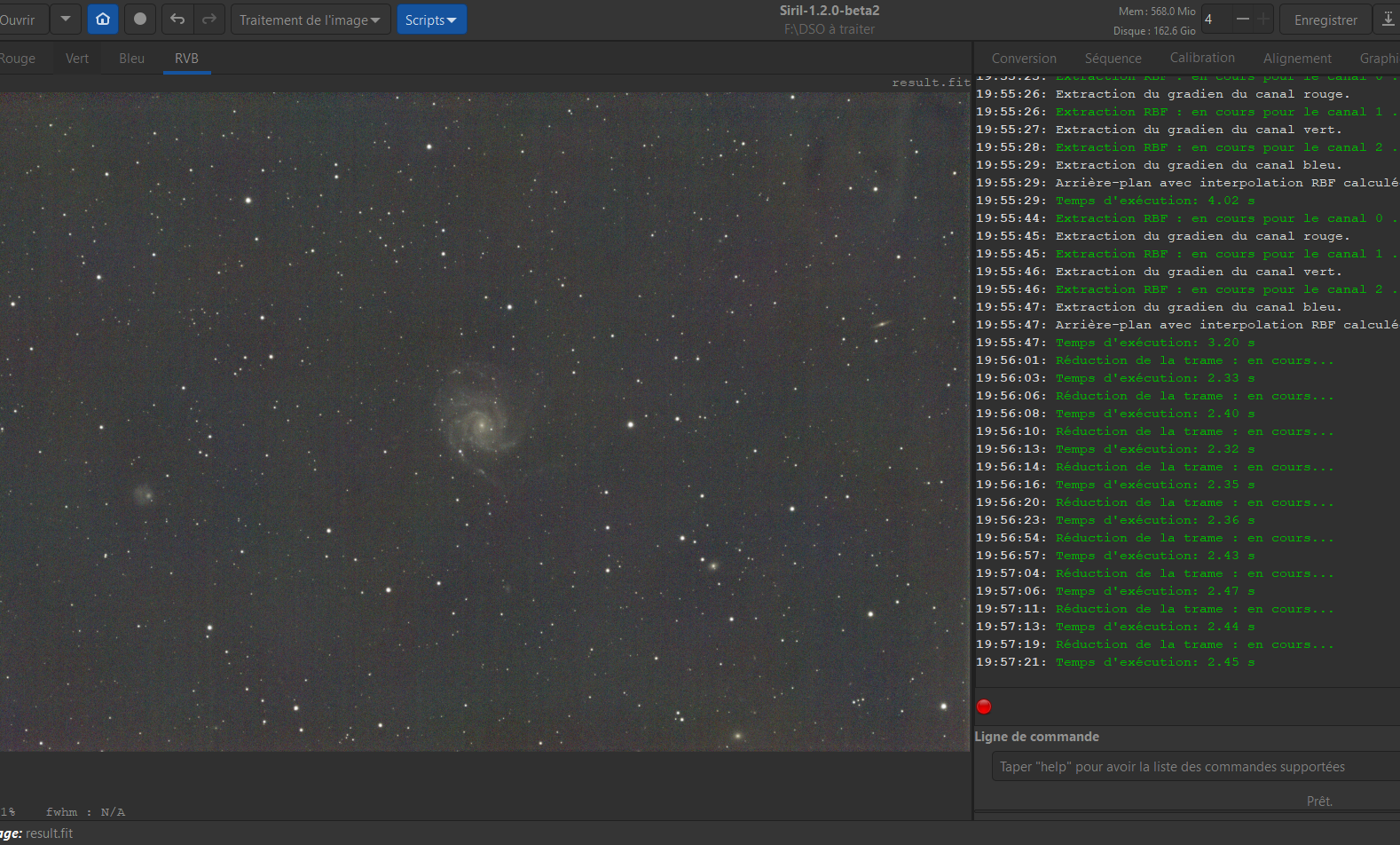The image size is (1400, 845).
Task: Select log line Temps d'exécution: 2.36 s
Action: coord(1115,520)
